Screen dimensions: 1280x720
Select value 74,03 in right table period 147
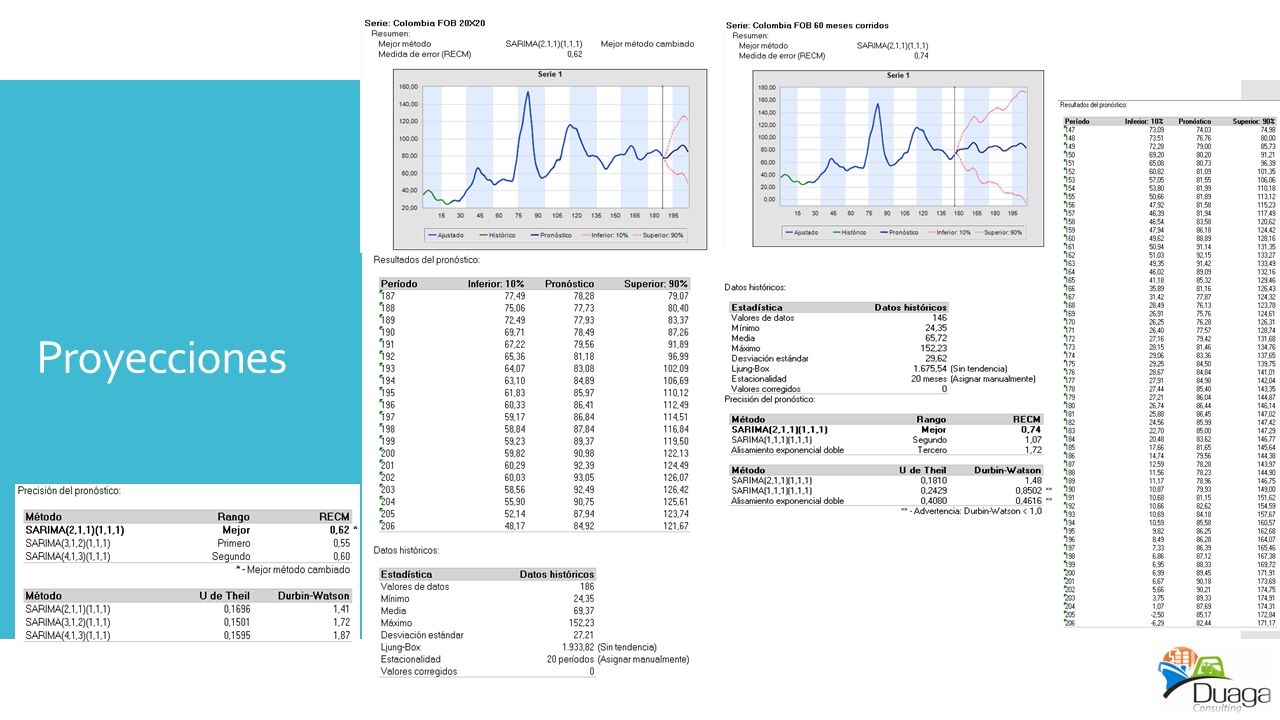click(x=1203, y=130)
